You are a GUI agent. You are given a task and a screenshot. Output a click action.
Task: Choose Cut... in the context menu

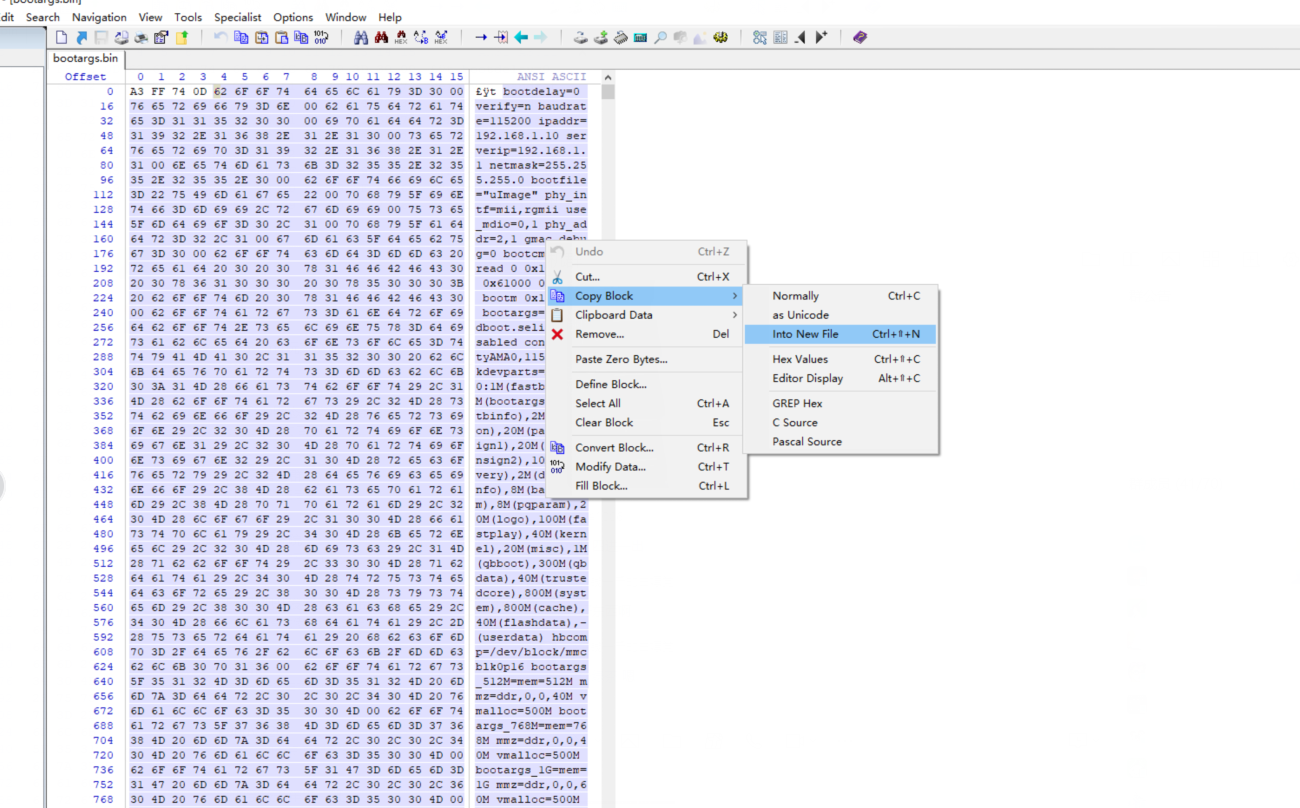coord(647,277)
